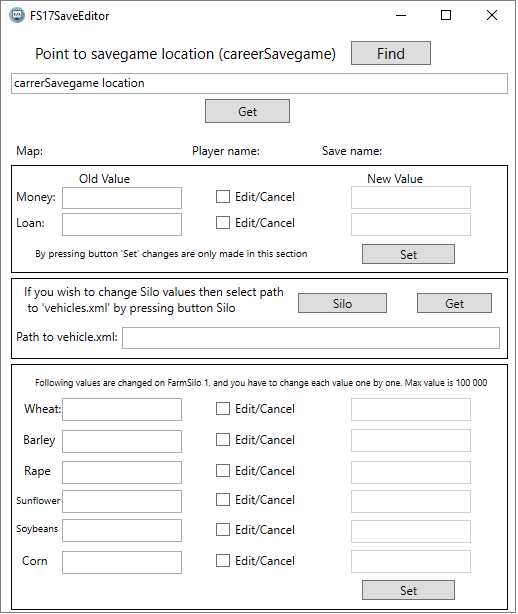
Task: Focus the Wheat new value field
Action: [x=411, y=410]
